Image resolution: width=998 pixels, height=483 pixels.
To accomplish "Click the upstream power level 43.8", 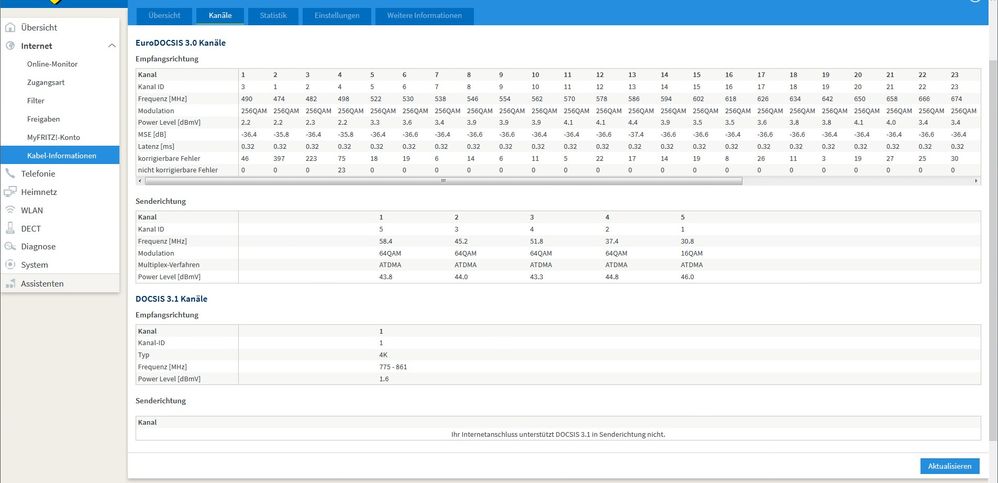I will click(385, 277).
